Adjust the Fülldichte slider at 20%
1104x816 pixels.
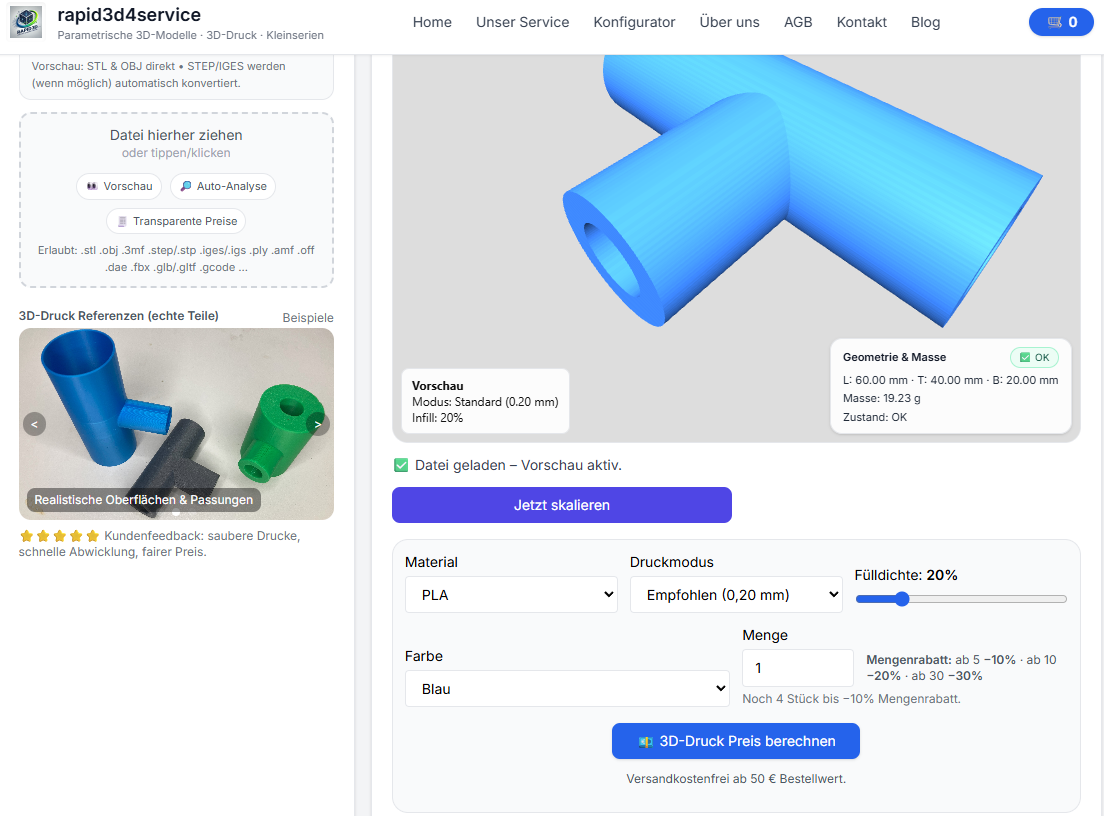coord(901,599)
